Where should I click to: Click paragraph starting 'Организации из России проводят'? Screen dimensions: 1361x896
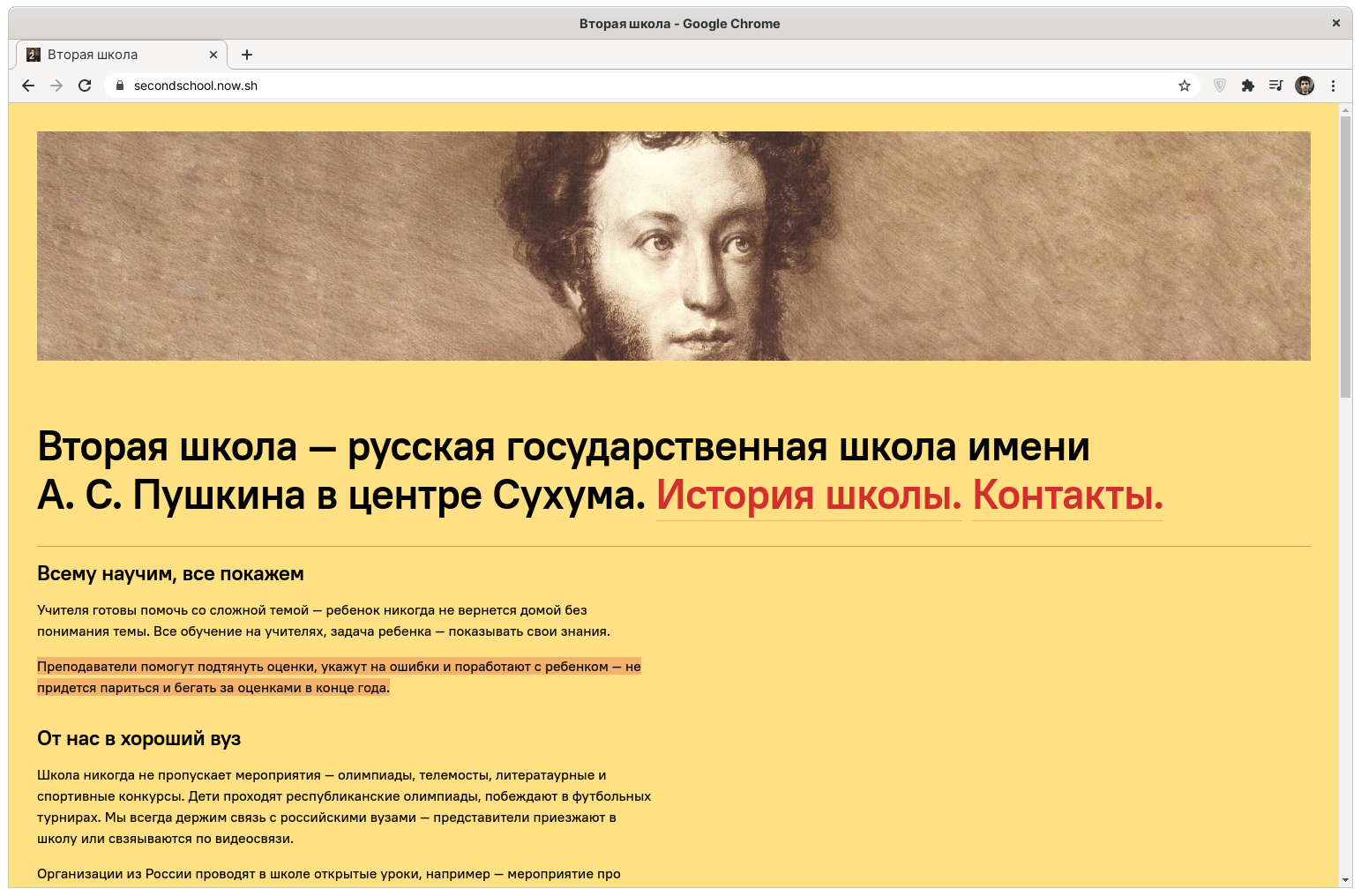click(x=329, y=874)
